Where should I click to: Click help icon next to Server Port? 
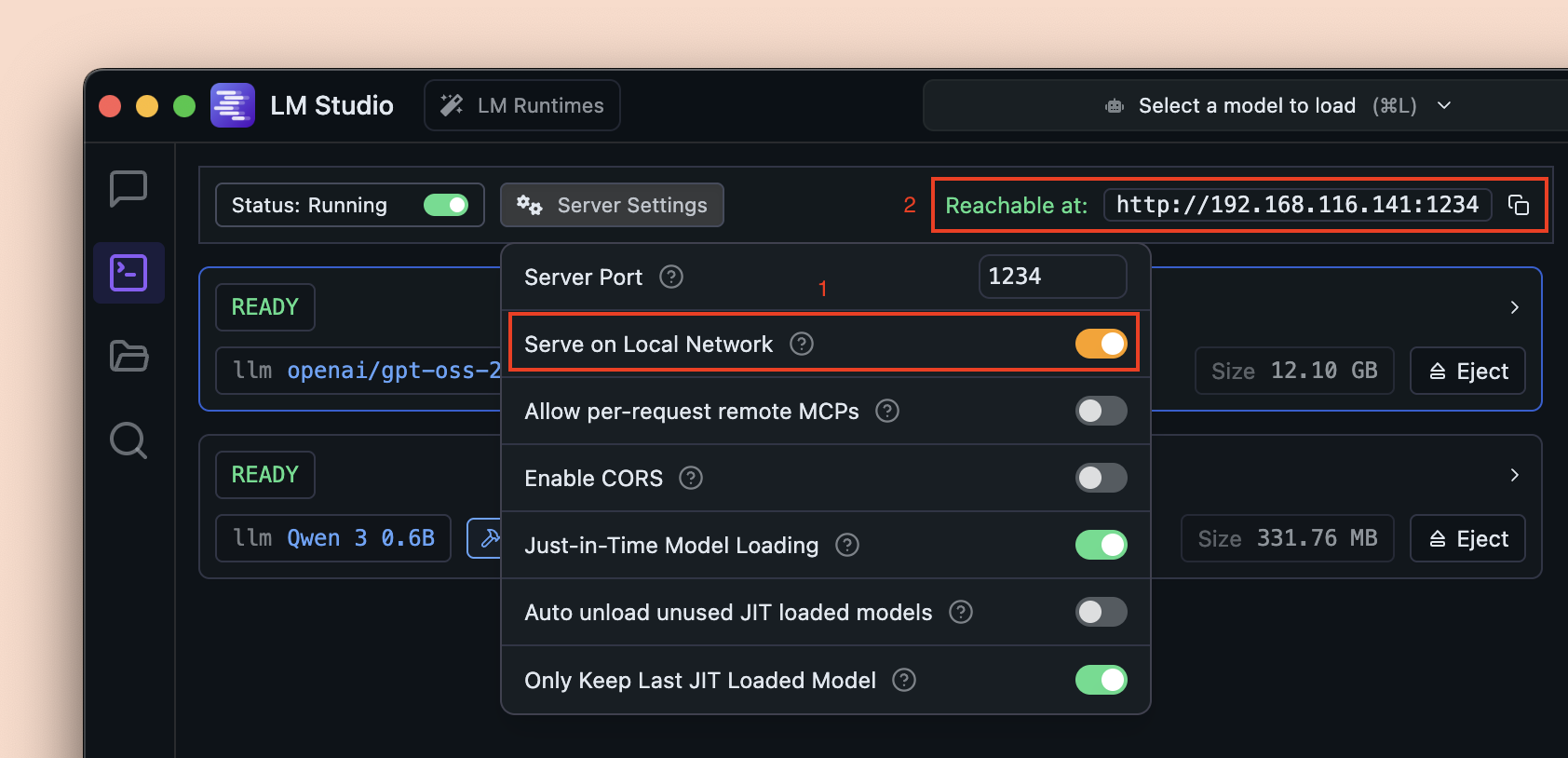tap(671, 277)
